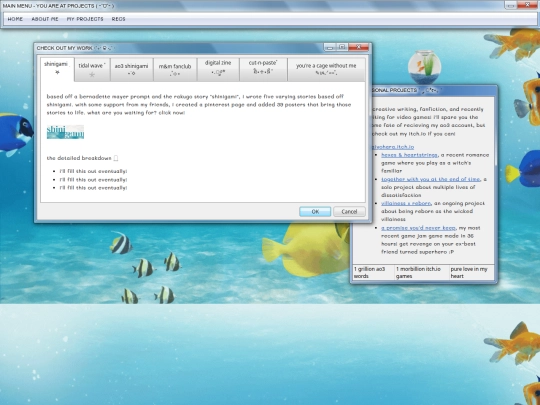Select the cut-n-paste tab
The width and height of the screenshot is (540, 405).
point(263,69)
